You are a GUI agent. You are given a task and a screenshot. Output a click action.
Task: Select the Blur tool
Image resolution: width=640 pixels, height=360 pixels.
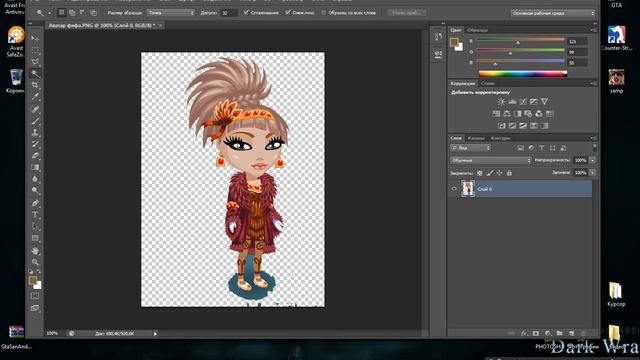(36, 179)
